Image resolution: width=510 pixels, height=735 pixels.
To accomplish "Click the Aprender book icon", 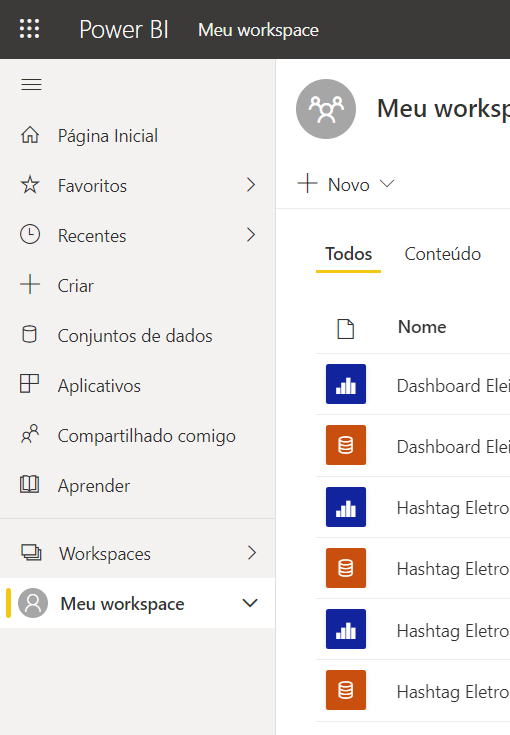I will (30, 484).
